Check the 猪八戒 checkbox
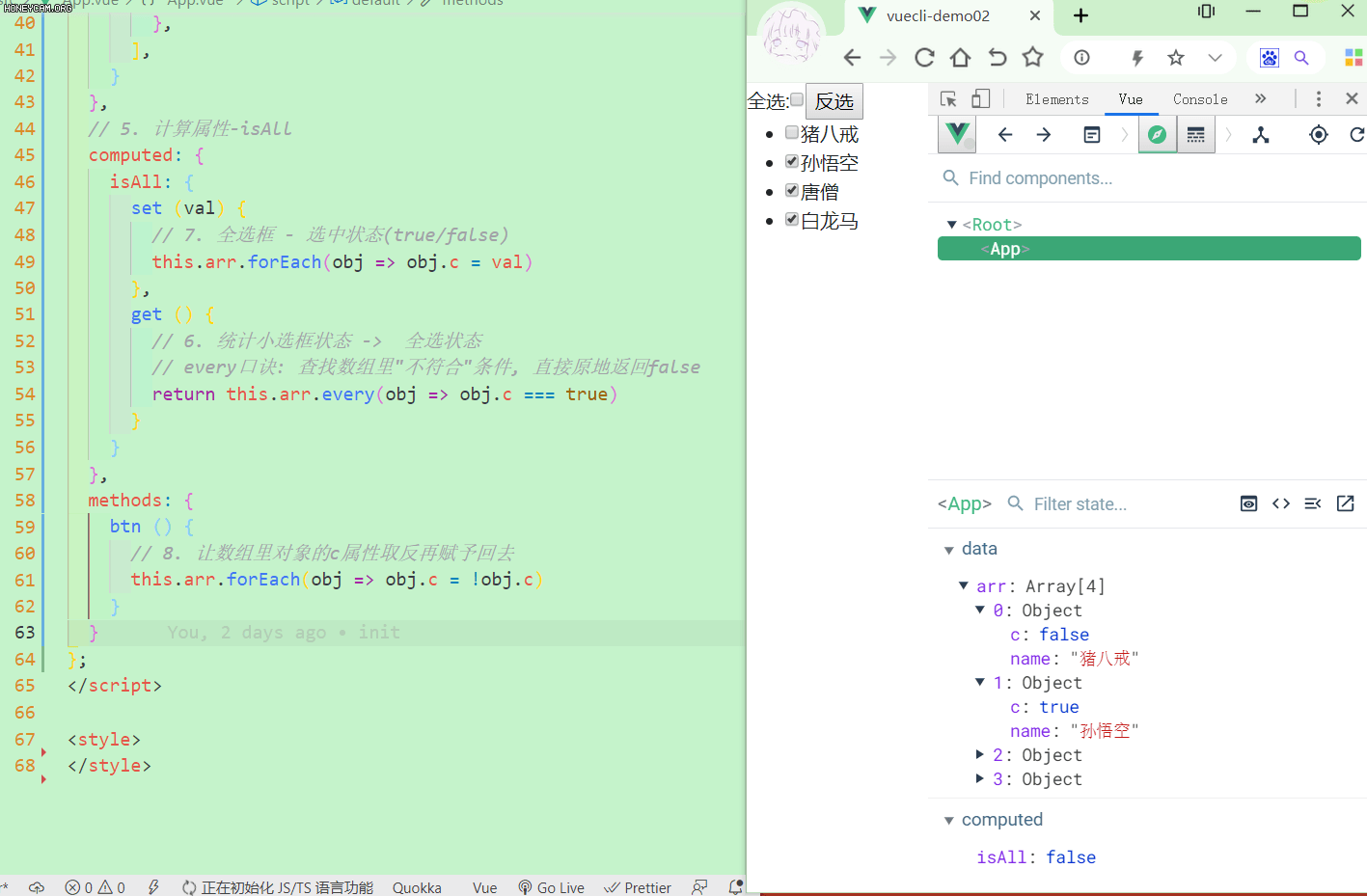The width and height of the screenshot is (1367, 896). [792, 132]
